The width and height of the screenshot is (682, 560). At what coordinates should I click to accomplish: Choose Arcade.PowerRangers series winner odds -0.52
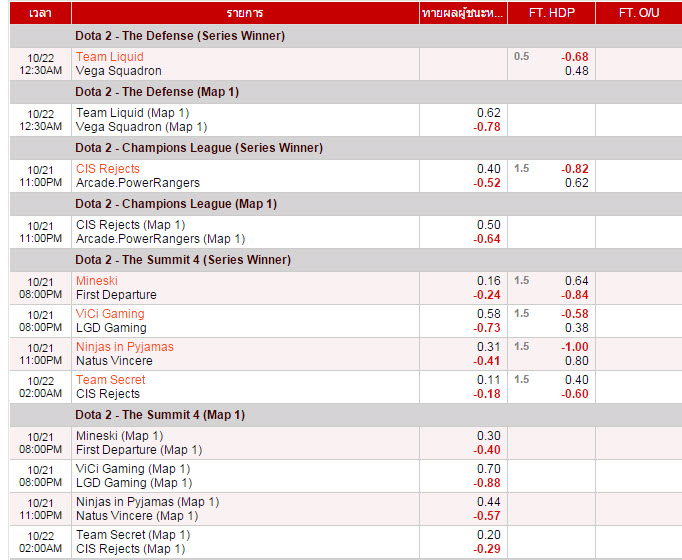(487, 183)
